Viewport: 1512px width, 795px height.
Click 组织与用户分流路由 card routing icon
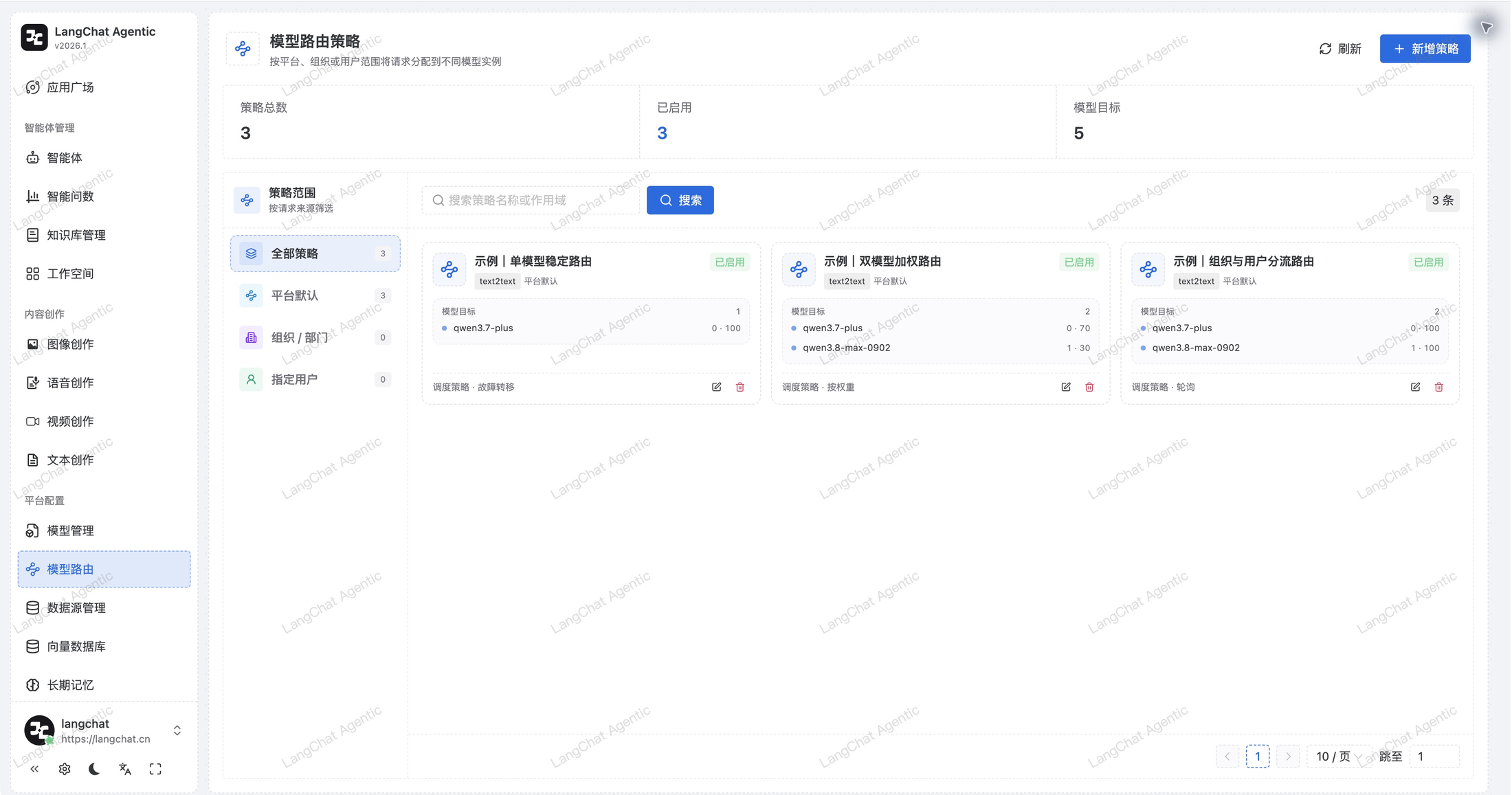tap(1148, 269)
